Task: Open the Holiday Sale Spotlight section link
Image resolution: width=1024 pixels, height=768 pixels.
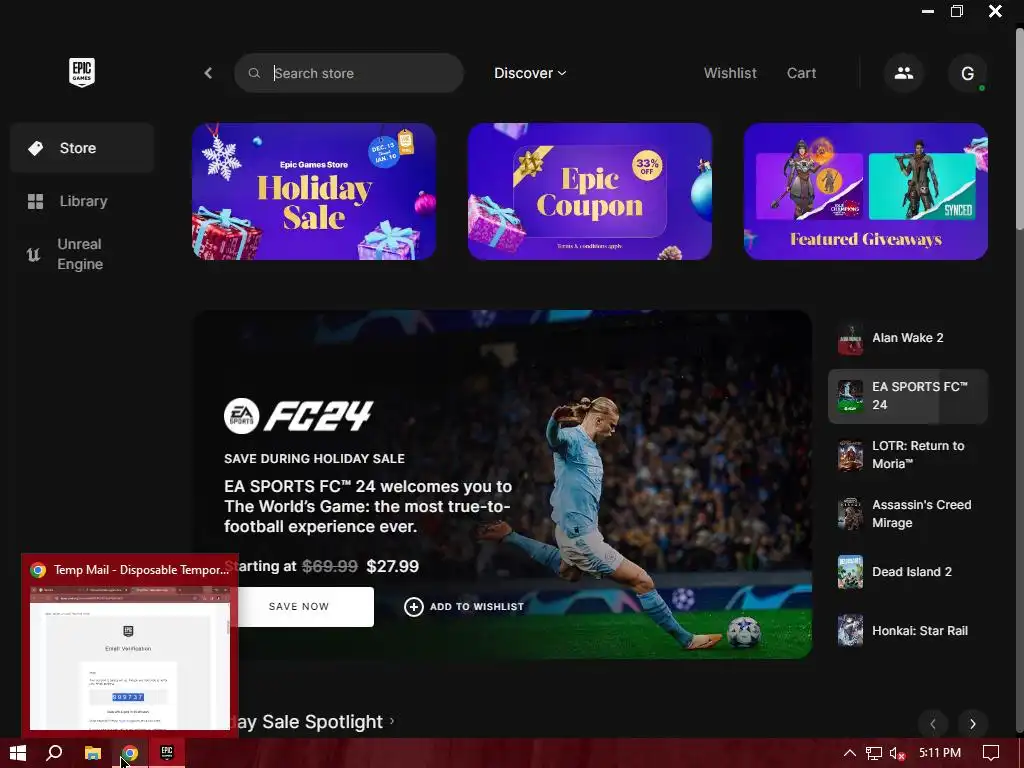Action: pos(316,722)
